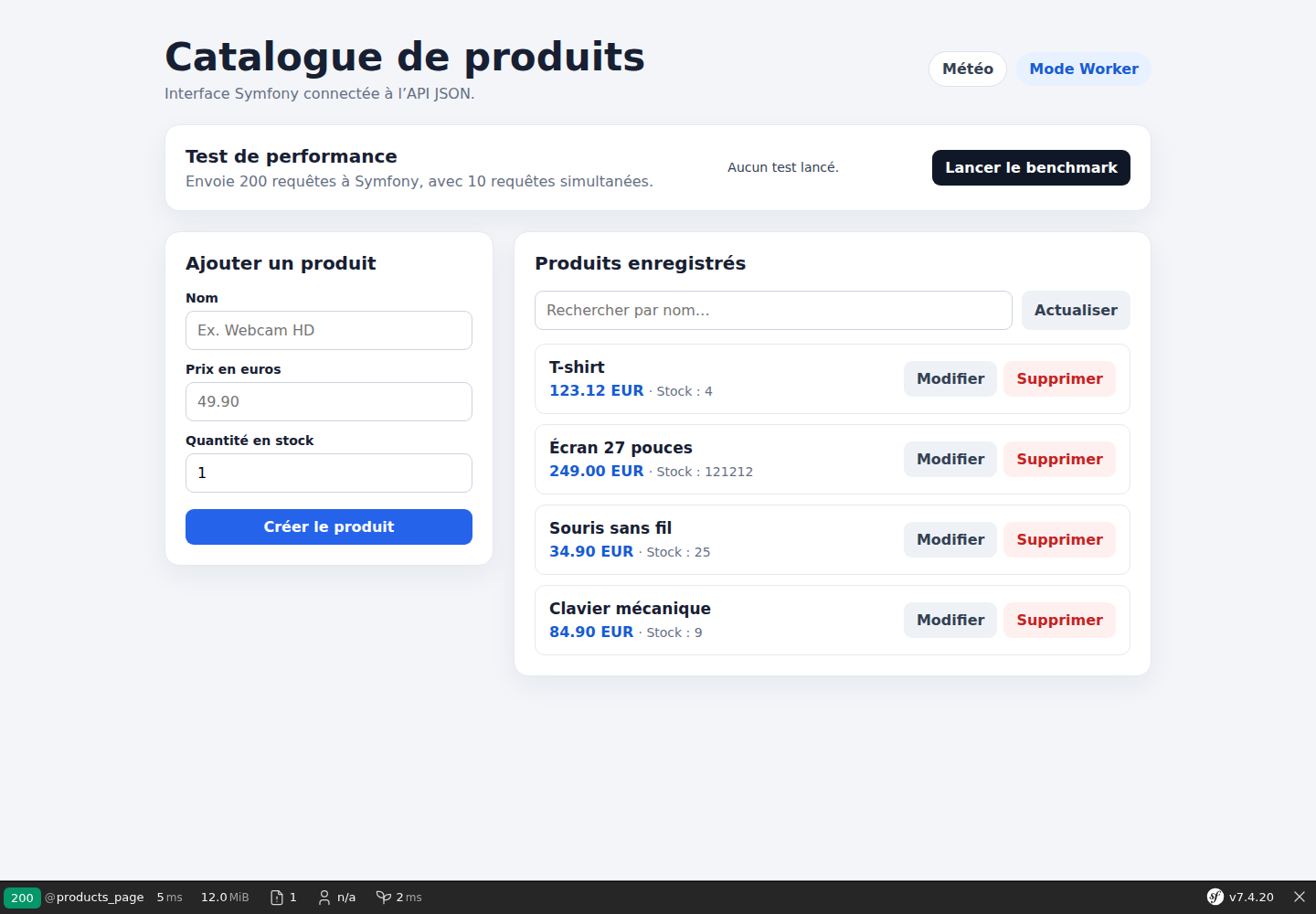
Task: Click the Rechercher par nom search box
Action: point(773,310)
